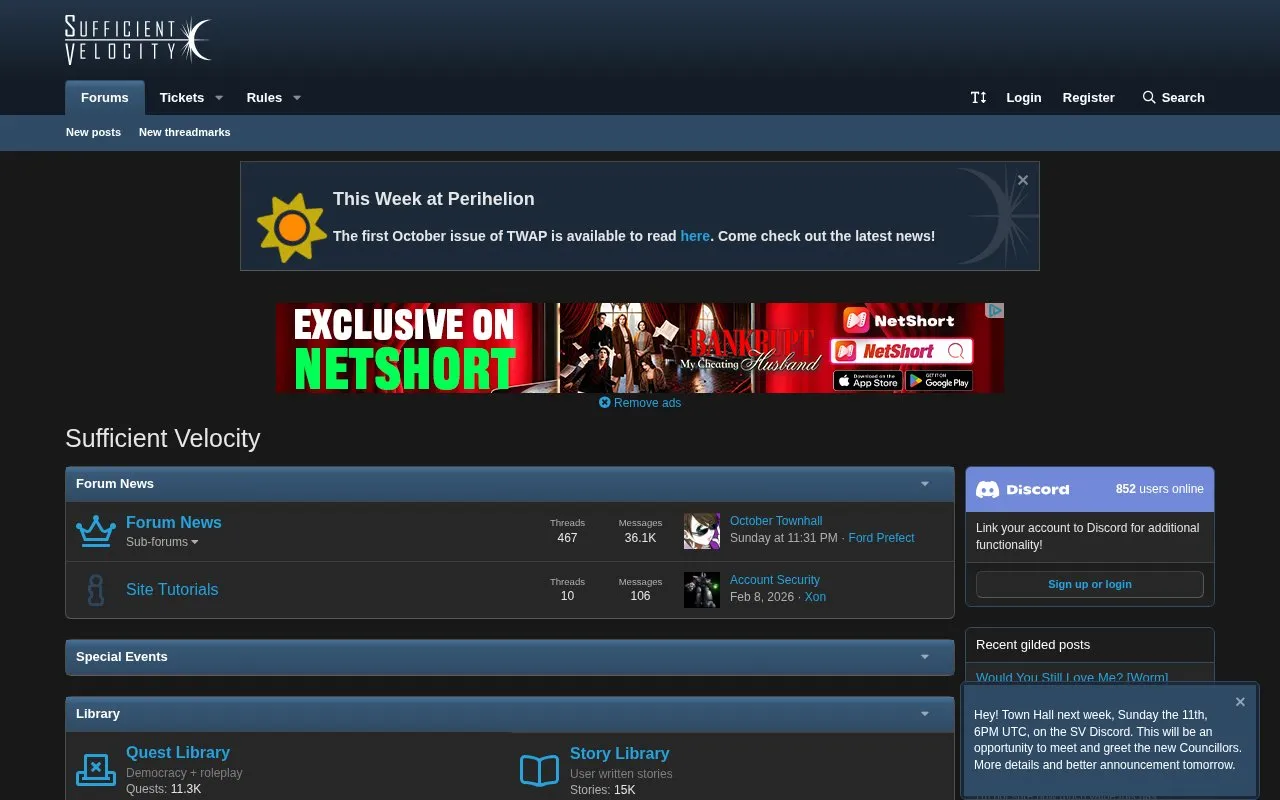Click the Sufficient Velocity logo
Viewport: 1280px width, 800px height.
[138, 40]
